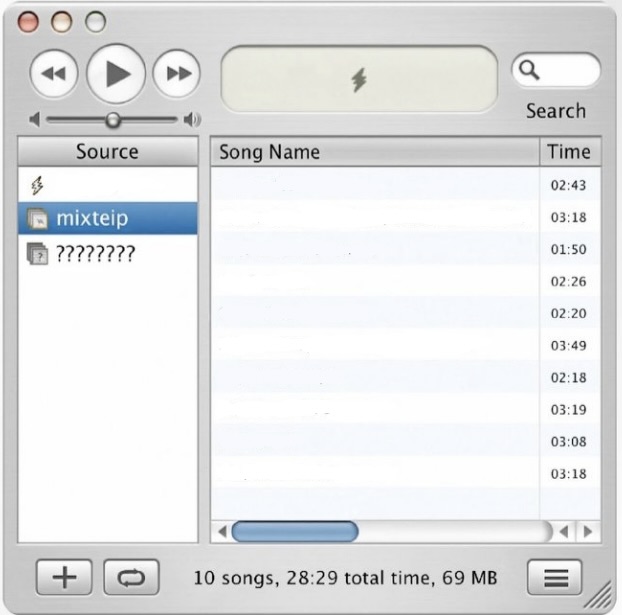Image resolution: width=622 pixels, height=615 pixels.
Task: Select the song with time 03:08
Action: (x=406, y=441)
